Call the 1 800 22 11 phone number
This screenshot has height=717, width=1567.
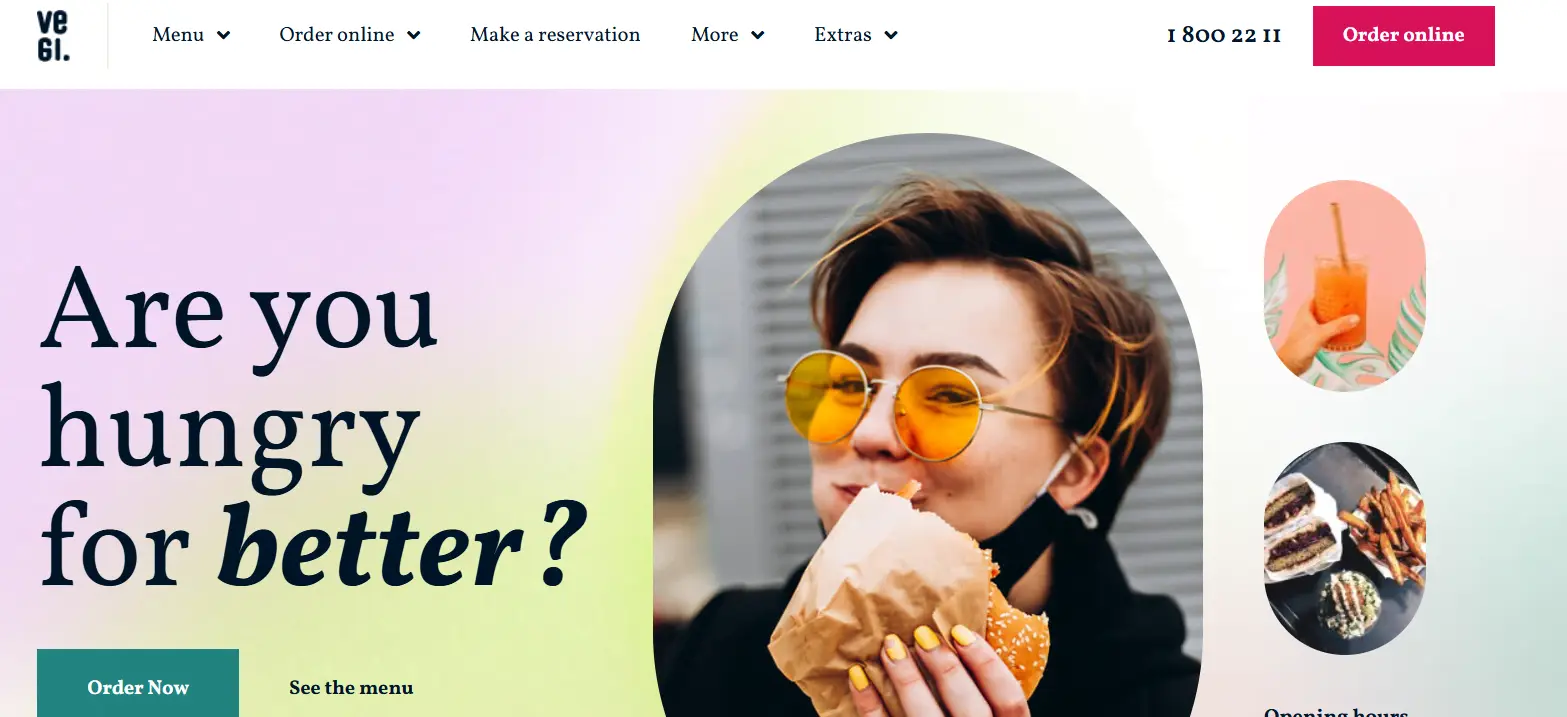[1224, 36]
